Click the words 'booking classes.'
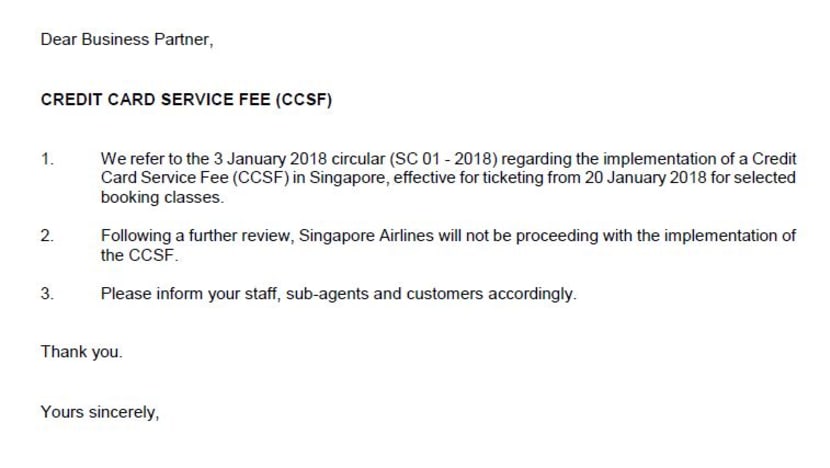The width and height of the screenshot is (830, 468). coord(163,197)
